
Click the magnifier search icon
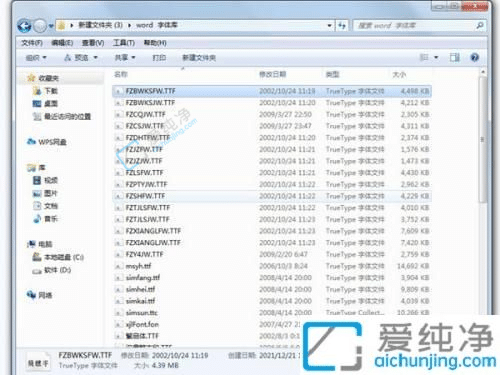click(x=480, y=25)
